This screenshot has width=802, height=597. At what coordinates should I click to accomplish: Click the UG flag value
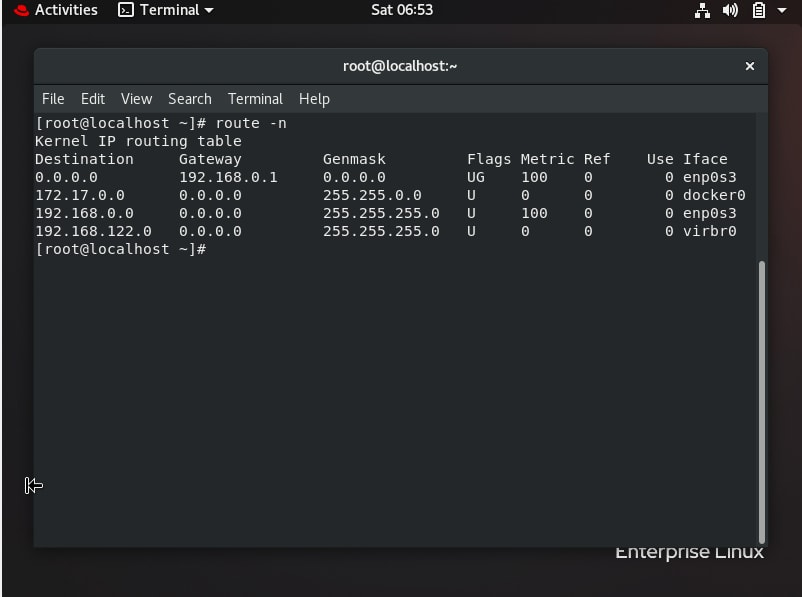(x=476, y=178)
